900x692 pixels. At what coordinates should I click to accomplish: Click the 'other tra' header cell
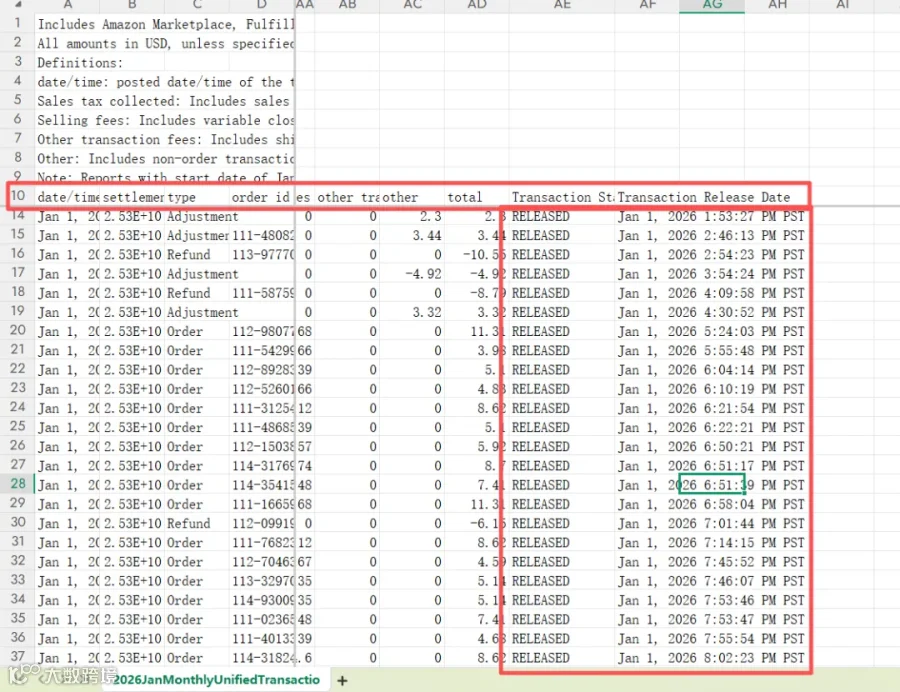[347, 197]
